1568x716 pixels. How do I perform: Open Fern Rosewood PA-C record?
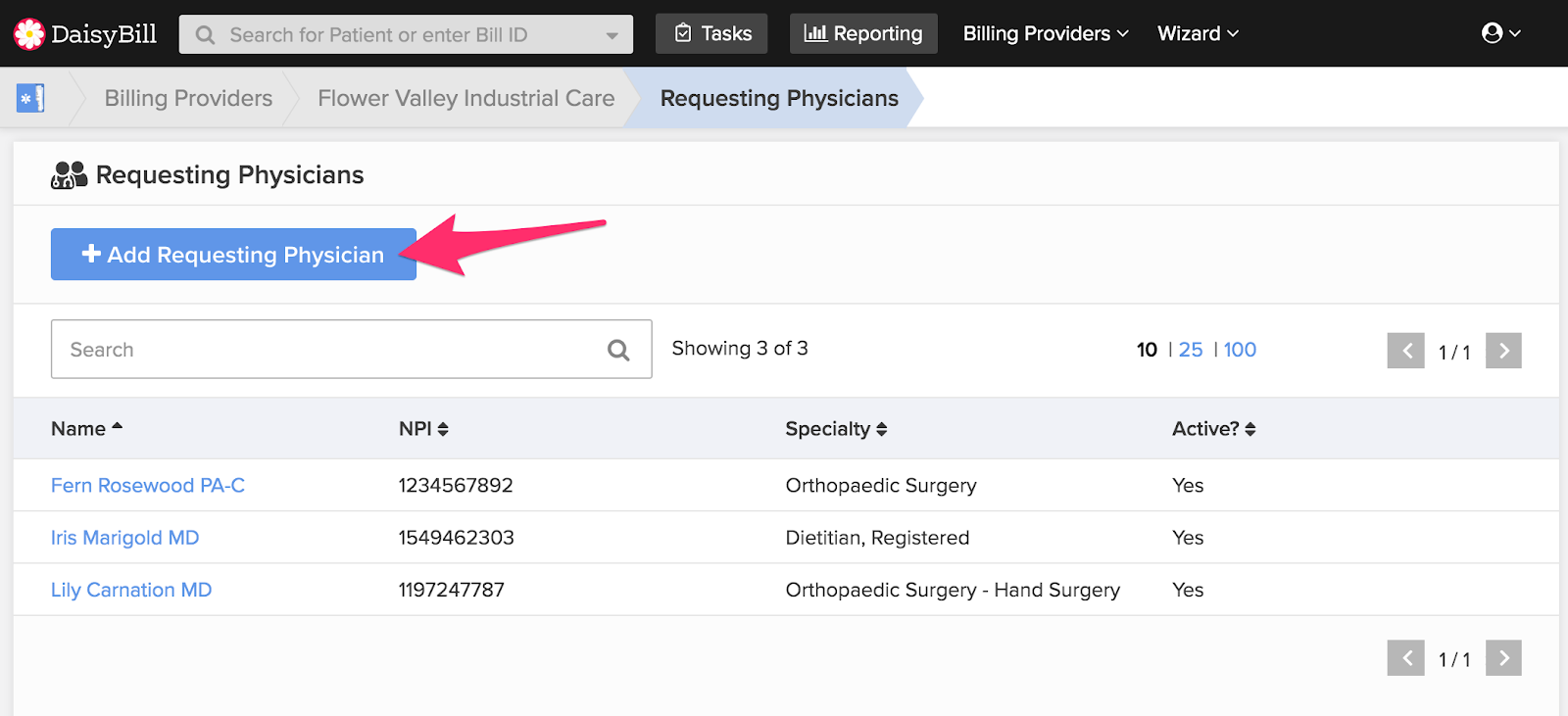(148, 485)
